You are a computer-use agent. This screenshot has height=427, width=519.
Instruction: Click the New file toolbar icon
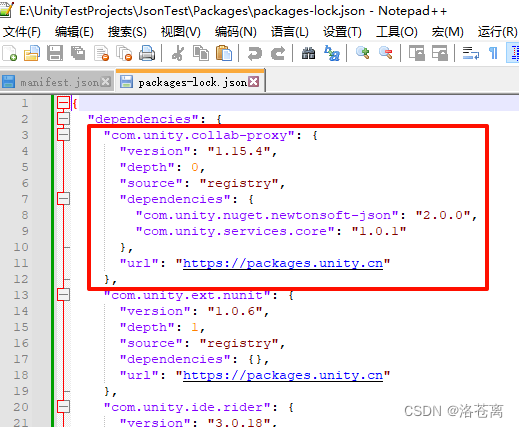[9, 53]
